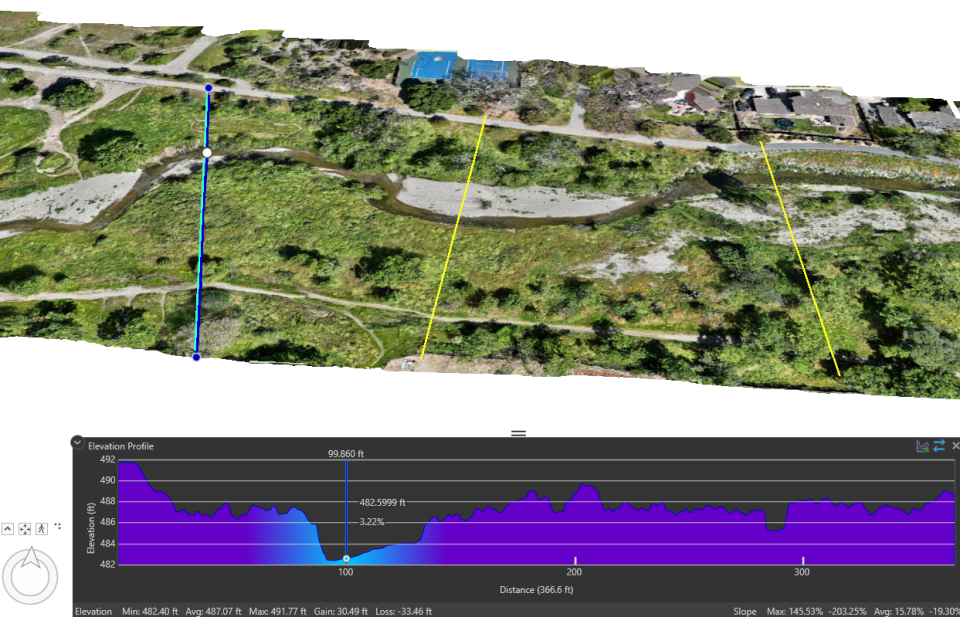Switch to first-person walking navigation mode
The height and width of the screenshot is (617, 960).
(x=41, y=529)
